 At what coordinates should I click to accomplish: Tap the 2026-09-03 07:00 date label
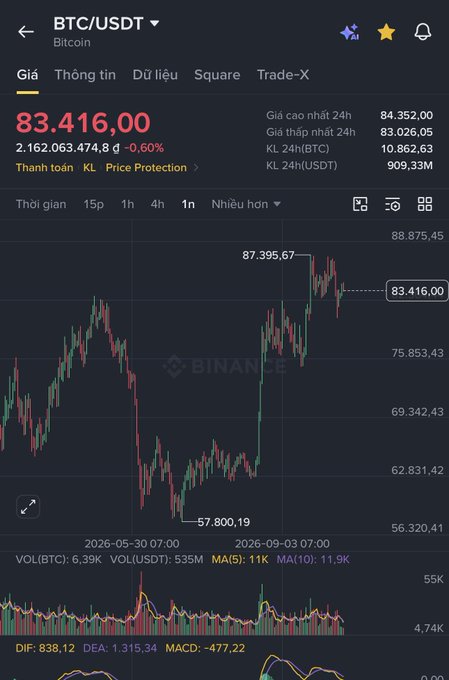coord(282,544)
